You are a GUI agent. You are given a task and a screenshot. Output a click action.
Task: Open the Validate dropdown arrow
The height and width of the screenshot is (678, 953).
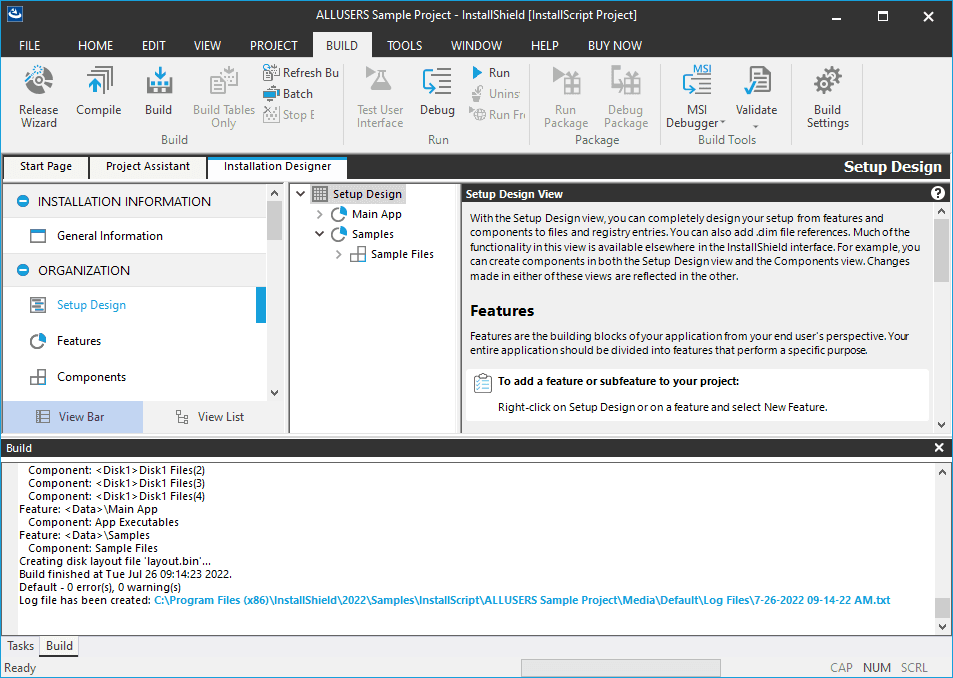pos(756,127)
